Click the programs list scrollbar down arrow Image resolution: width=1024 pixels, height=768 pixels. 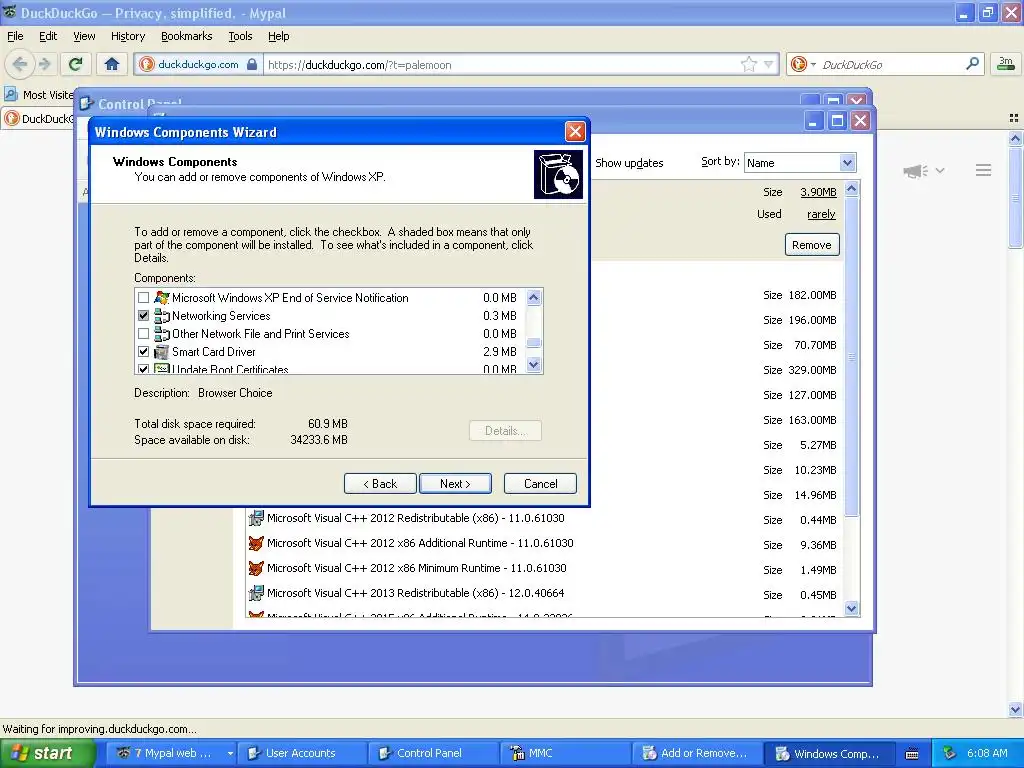pyautogui.click(x=851, y=609)
